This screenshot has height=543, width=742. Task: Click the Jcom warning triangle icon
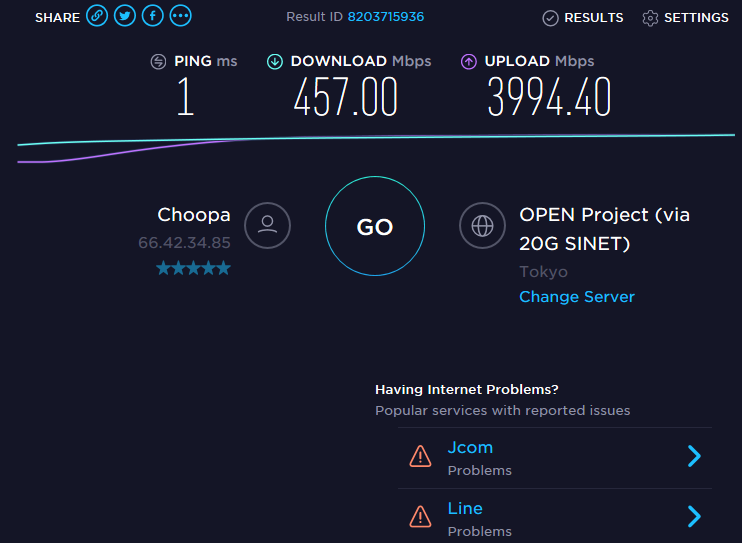(x=420, y=456)
